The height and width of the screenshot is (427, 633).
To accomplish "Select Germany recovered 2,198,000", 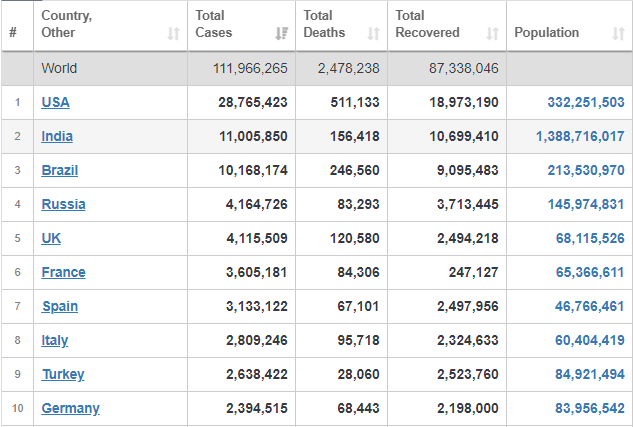I will click(467, 408).
